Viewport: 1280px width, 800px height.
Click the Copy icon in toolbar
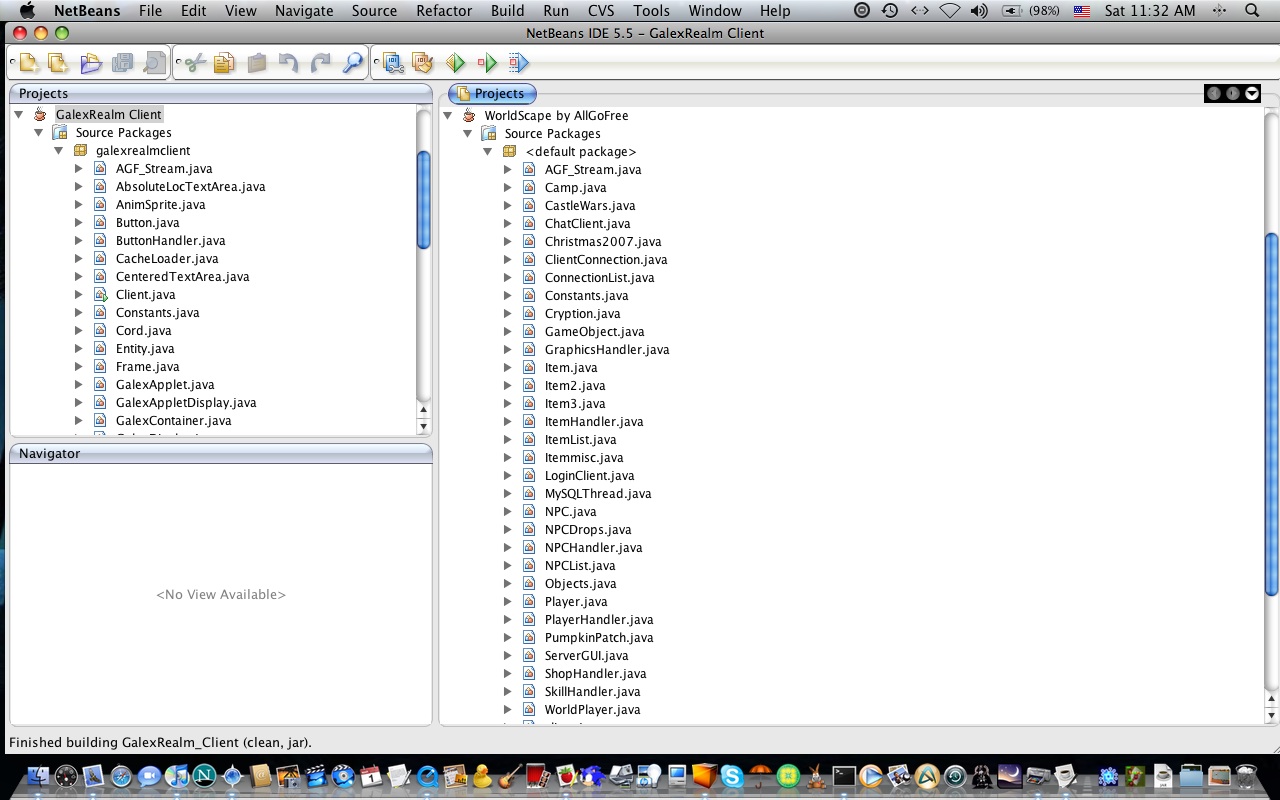[x=224, y=64]
